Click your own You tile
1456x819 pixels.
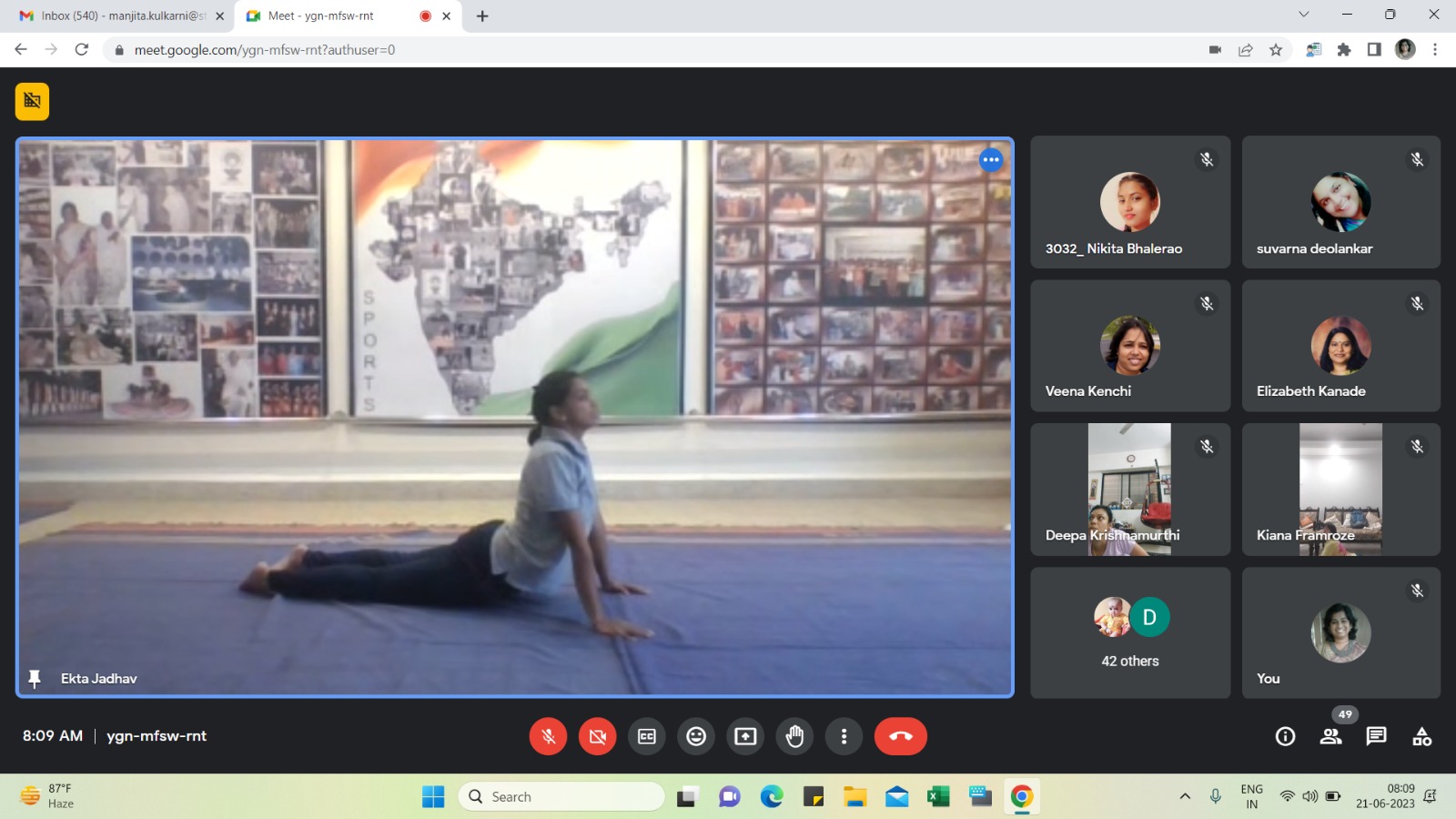coord(1340,633)
